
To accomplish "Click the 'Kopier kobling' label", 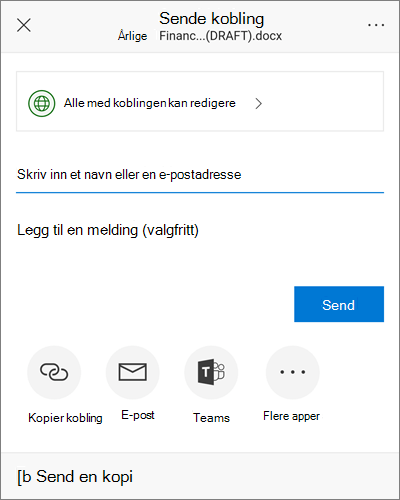I will (65, 418).
